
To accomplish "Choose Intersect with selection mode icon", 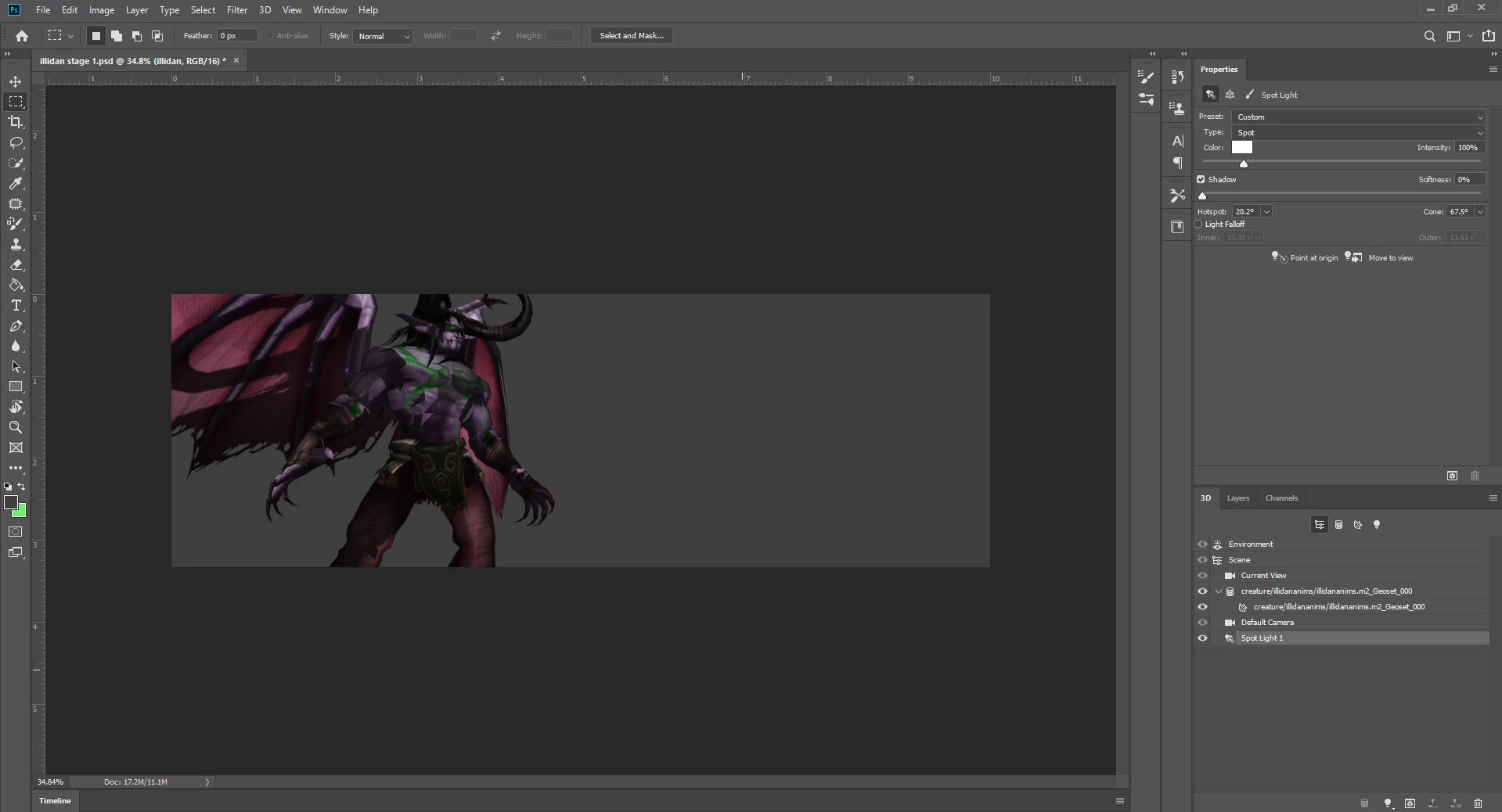I will [x=157, y=36].
